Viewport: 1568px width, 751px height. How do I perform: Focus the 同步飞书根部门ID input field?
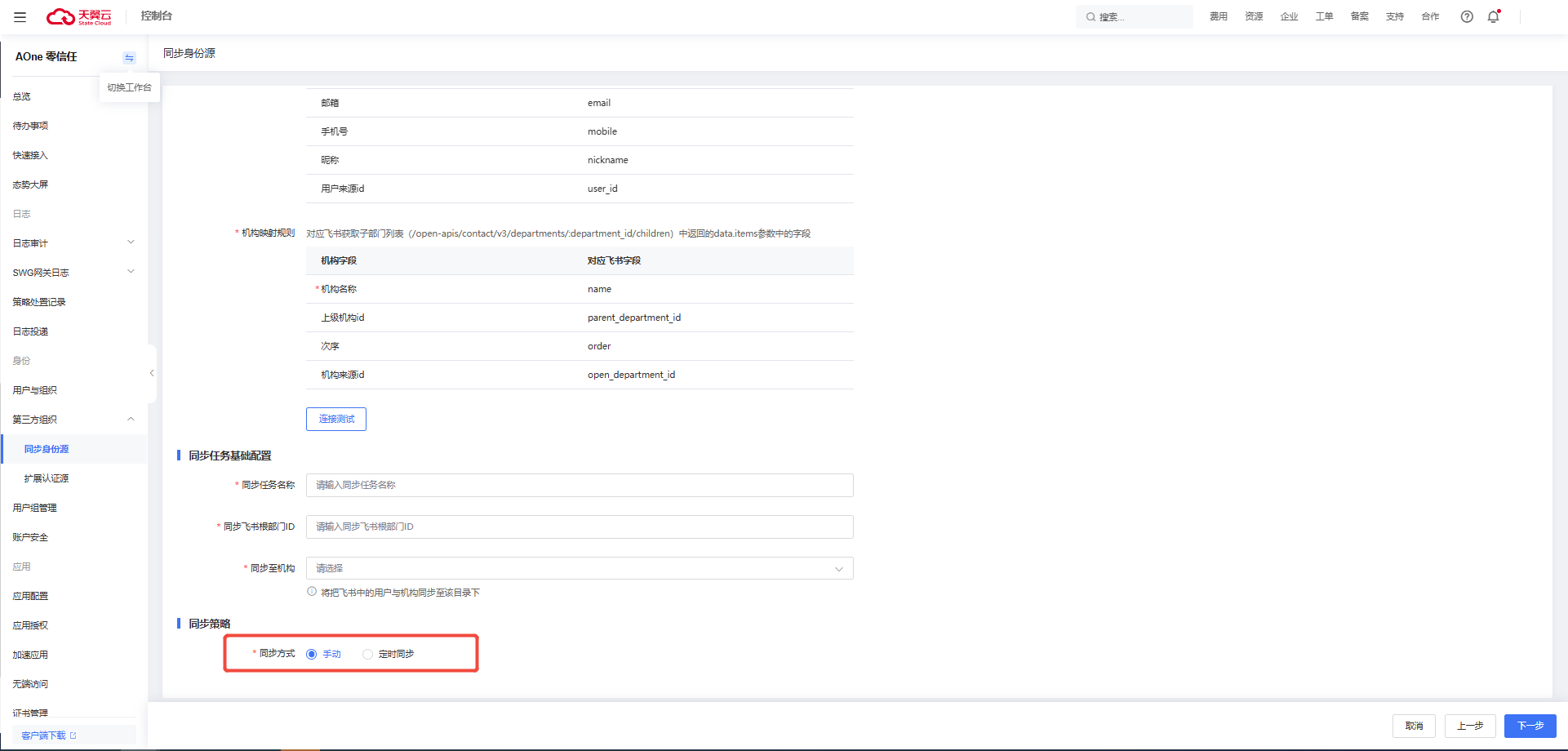(580, 527)
